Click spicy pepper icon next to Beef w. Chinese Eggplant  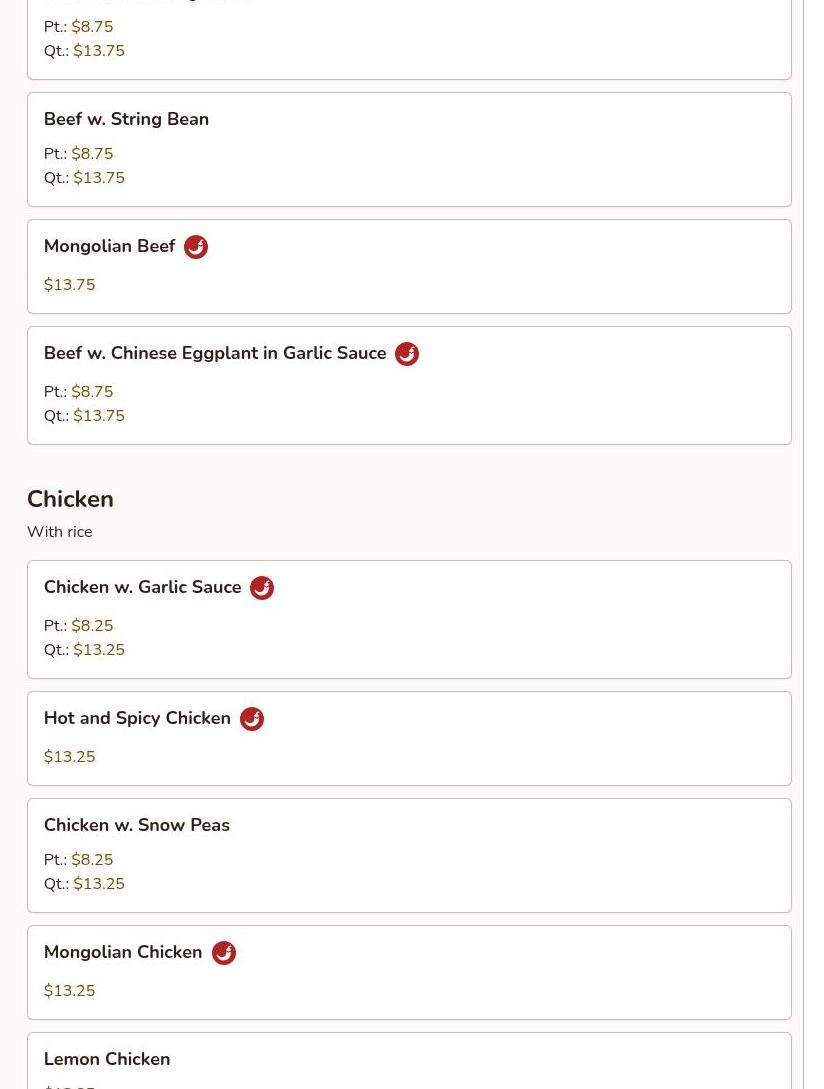[x=407, y=354]
